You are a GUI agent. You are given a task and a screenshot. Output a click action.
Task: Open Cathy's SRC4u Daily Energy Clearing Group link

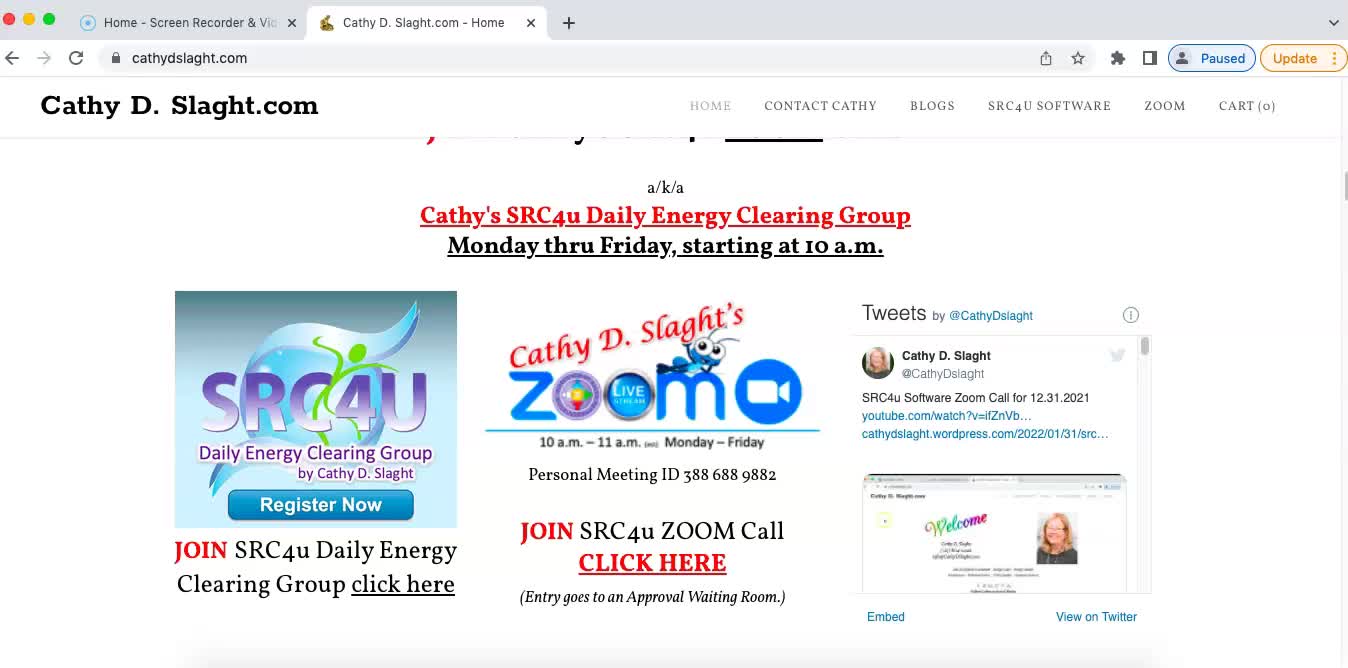[665, 216]
